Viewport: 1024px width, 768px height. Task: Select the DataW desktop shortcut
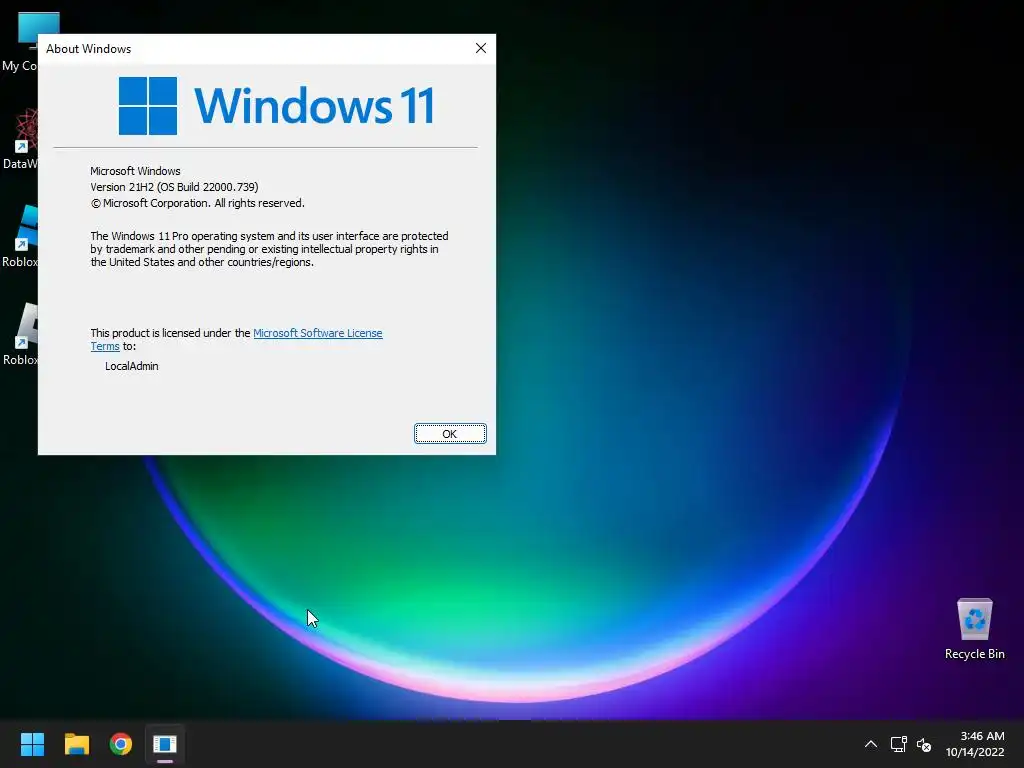tap(20, 139)
